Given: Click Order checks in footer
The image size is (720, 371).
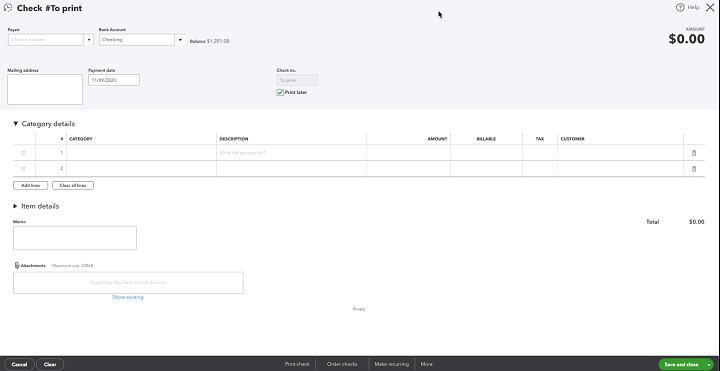Looking at the screenshot, I should pyautogui.click(x=342, y=364).
